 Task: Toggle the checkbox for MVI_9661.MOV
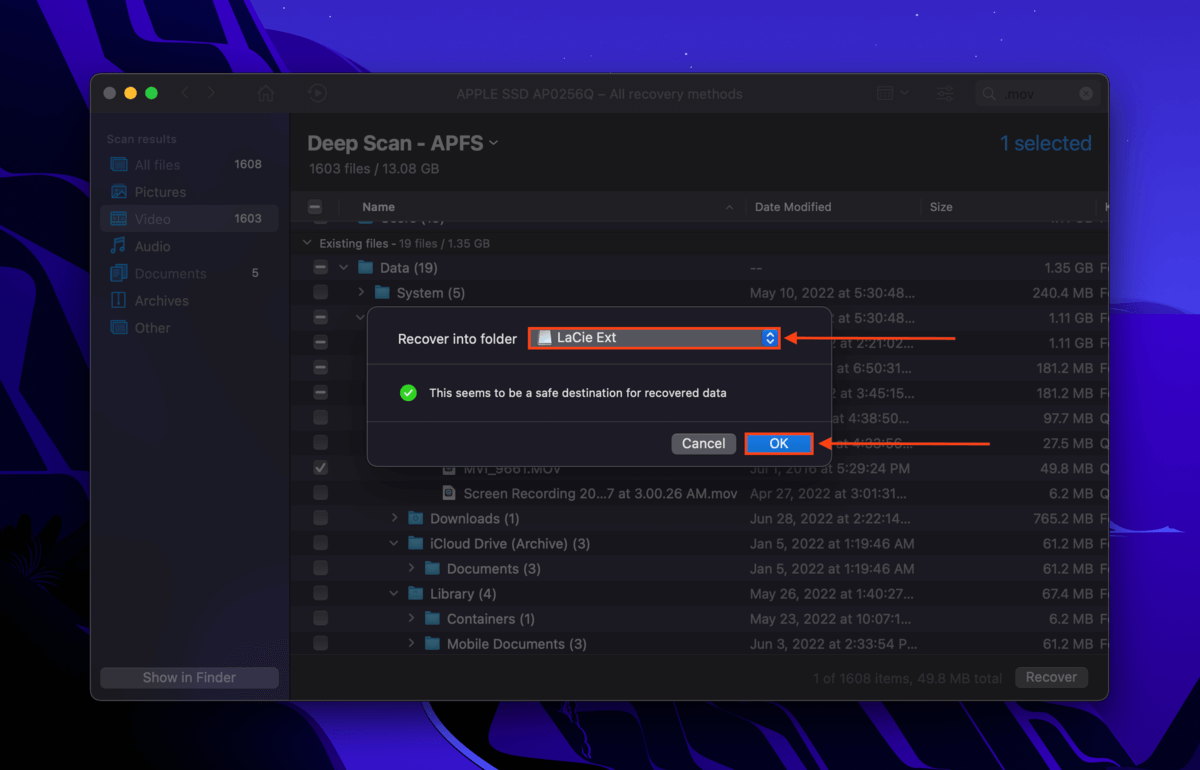pos(320,468)
